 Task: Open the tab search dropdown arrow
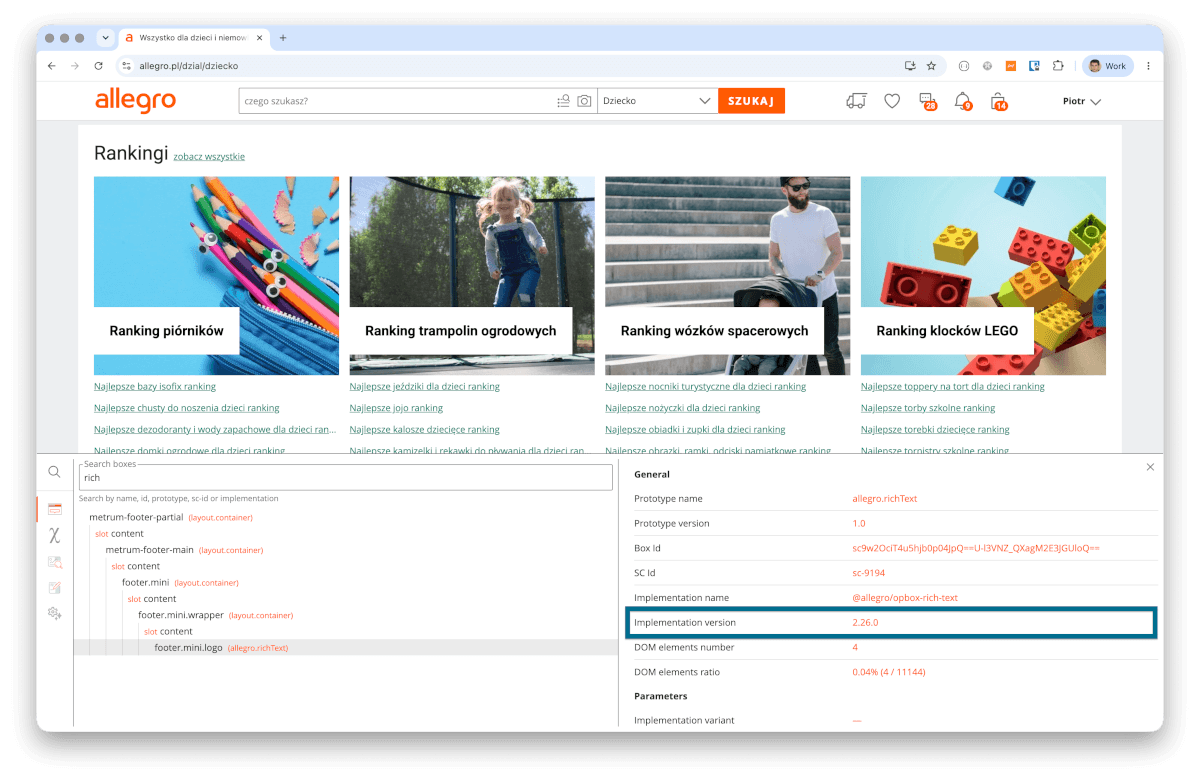(106, 38)
